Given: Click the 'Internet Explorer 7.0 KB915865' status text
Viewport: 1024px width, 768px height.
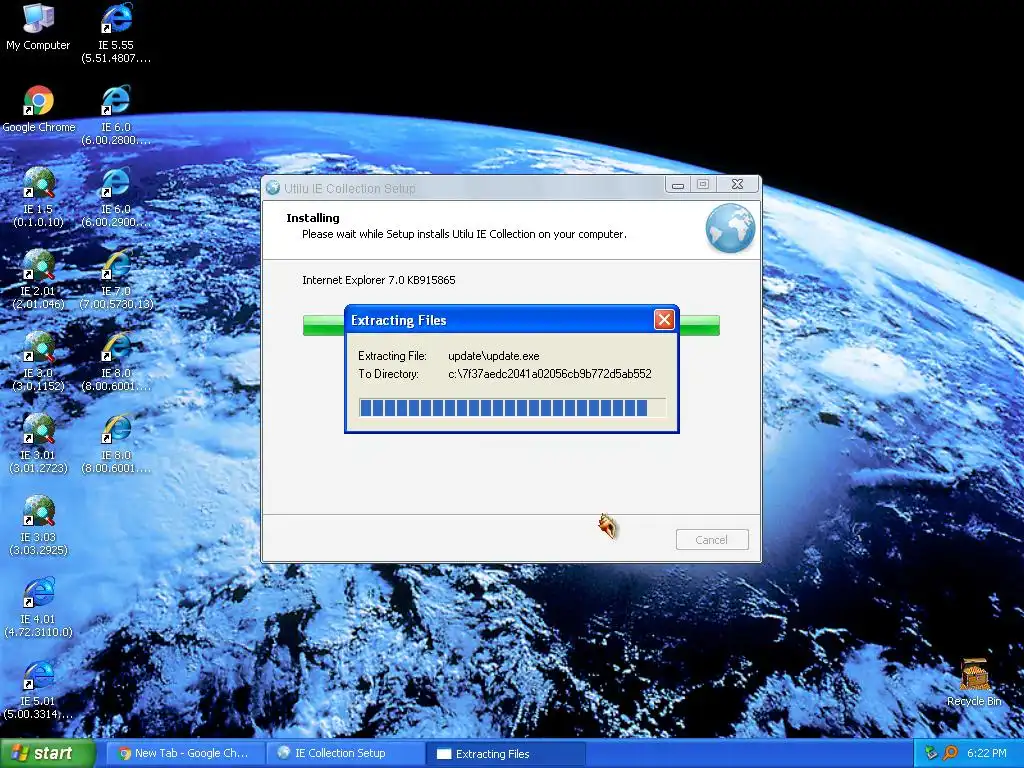Looking at the screenshot, I should 379,280.
